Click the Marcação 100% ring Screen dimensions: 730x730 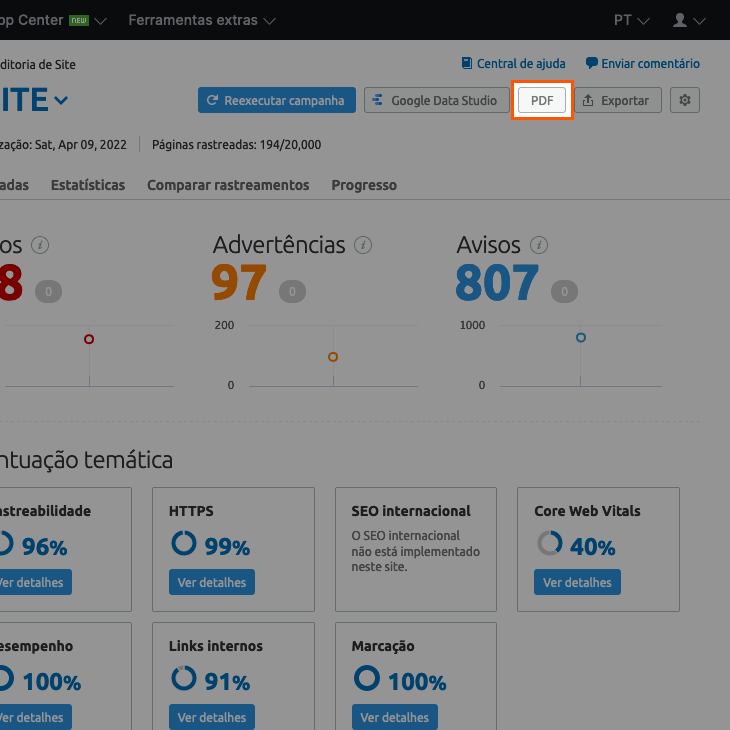tap(367, 678)
